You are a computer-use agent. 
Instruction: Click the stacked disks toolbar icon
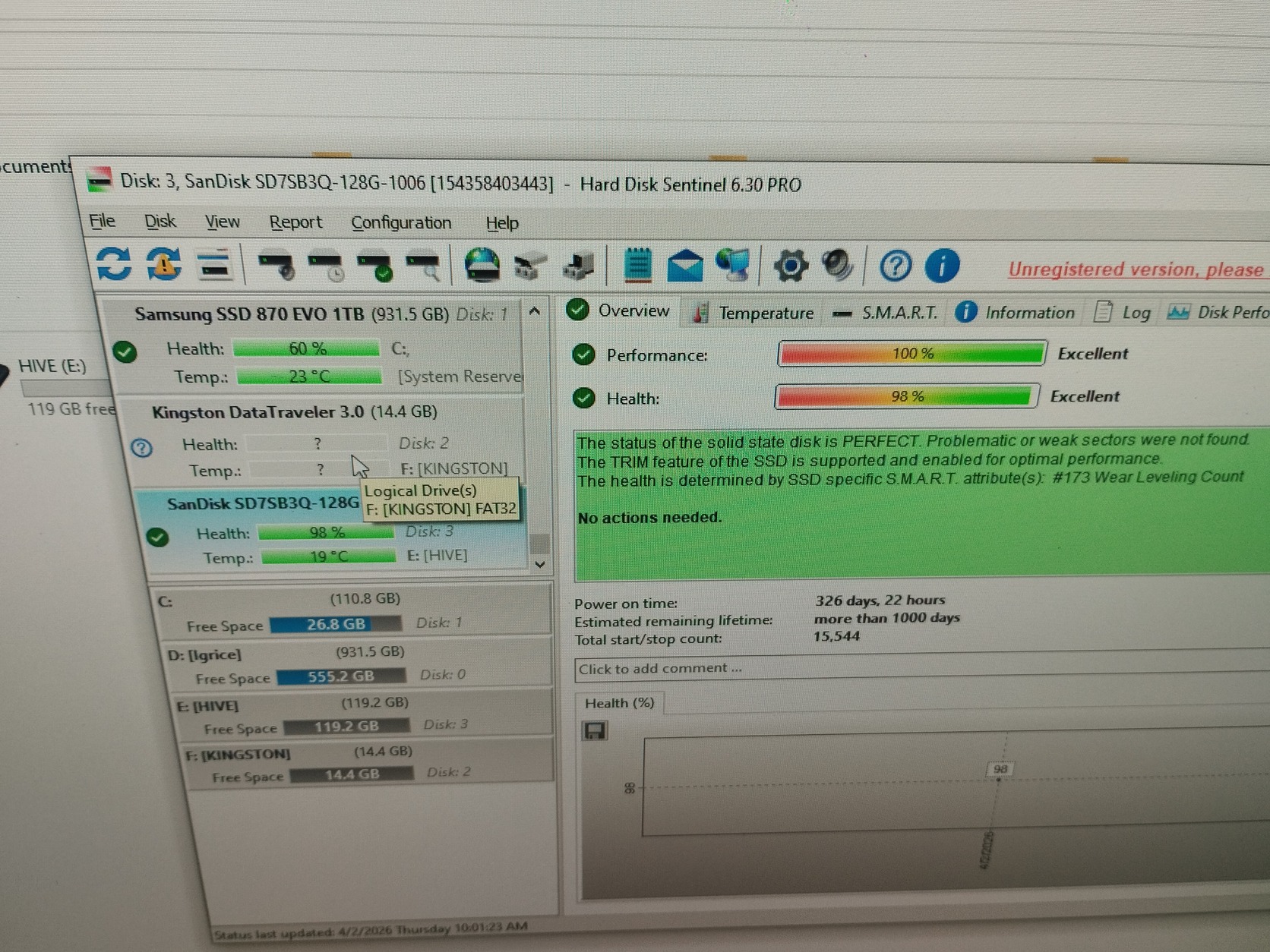pyautogui.click(x=213, y=265)
